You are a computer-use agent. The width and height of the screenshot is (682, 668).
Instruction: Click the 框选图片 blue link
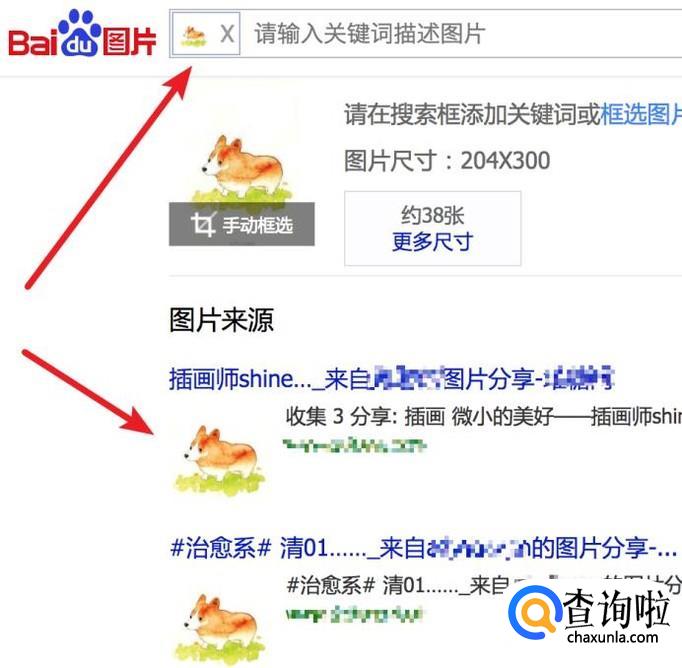point(641,114)
